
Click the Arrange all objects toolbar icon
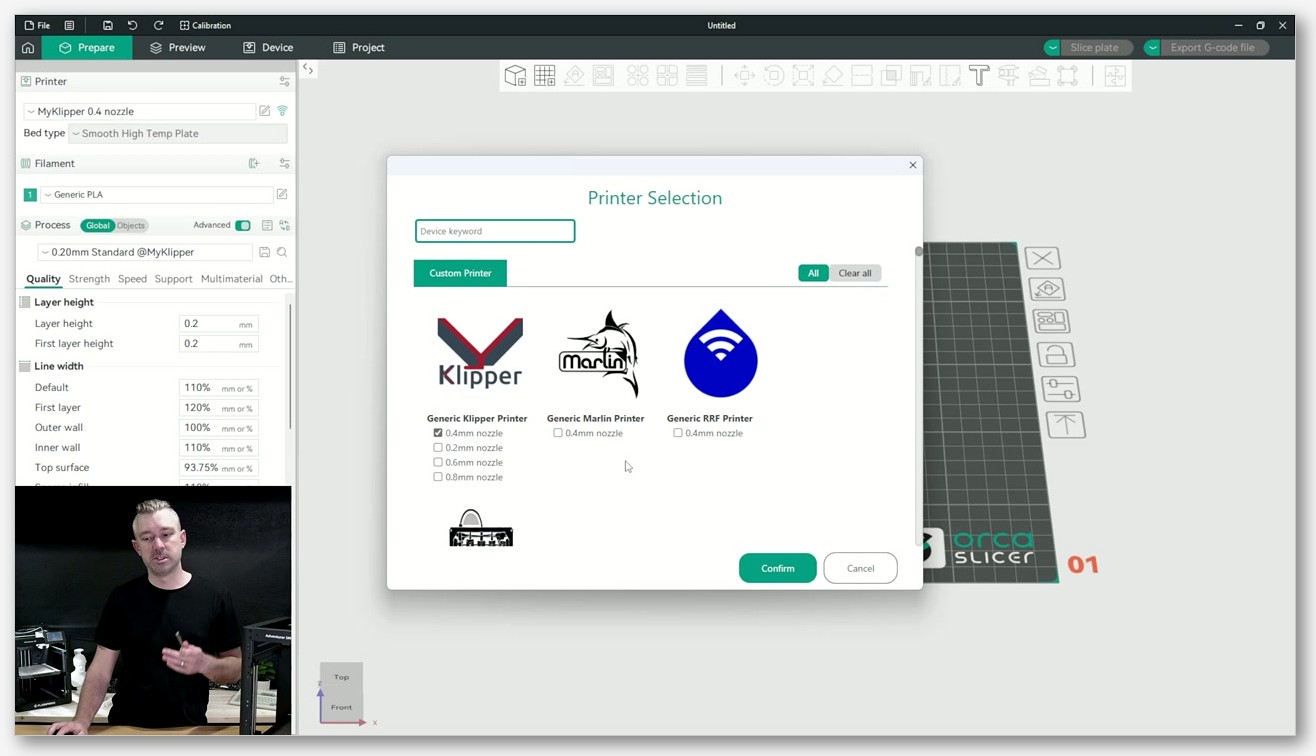coord(603,76)
